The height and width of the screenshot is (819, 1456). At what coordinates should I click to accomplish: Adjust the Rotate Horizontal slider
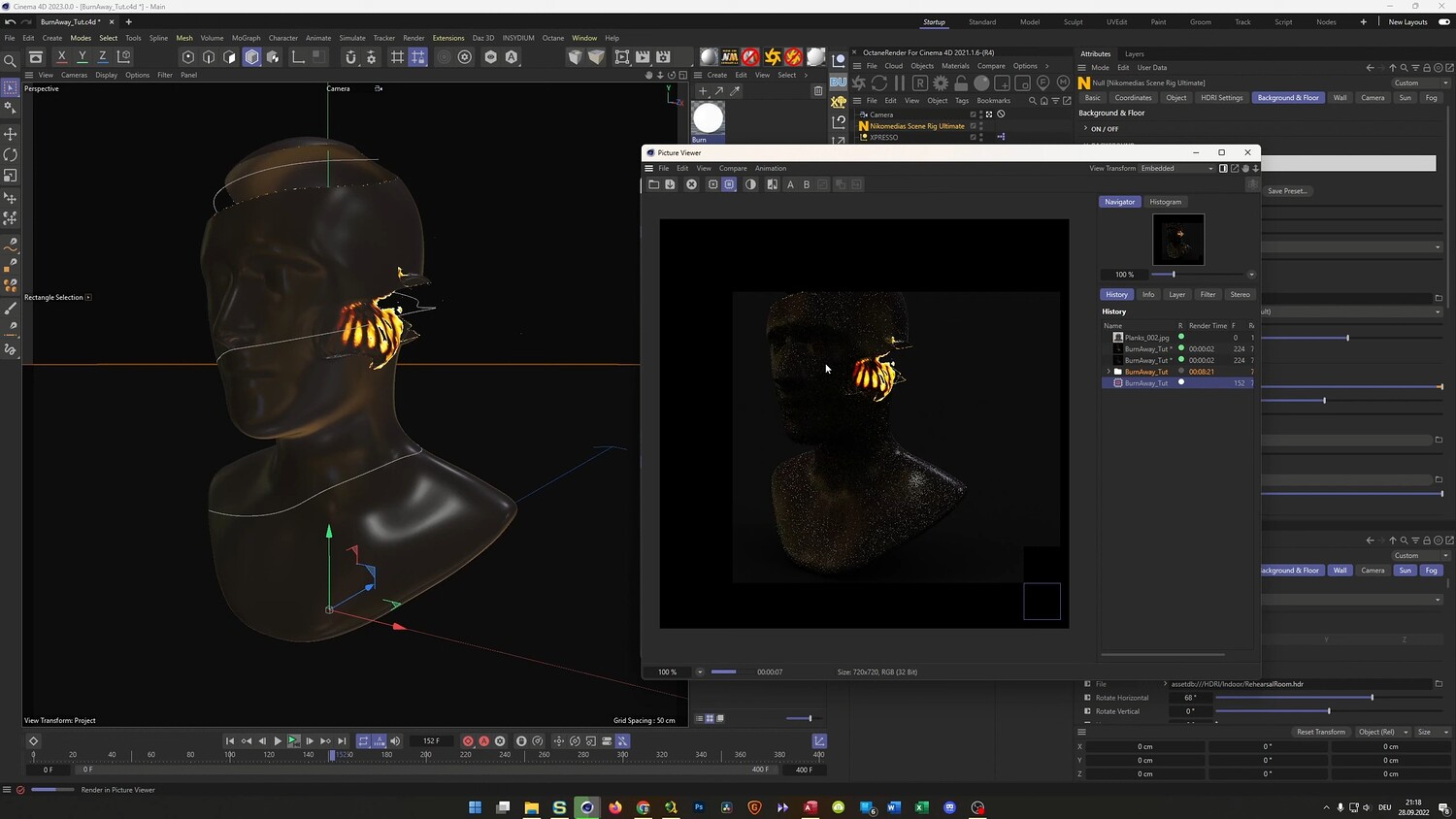click(x=1371, y=698)
